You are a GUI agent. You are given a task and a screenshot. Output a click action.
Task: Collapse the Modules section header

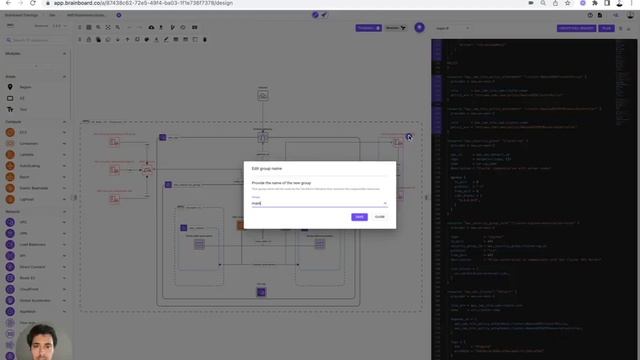pos(64,53)
